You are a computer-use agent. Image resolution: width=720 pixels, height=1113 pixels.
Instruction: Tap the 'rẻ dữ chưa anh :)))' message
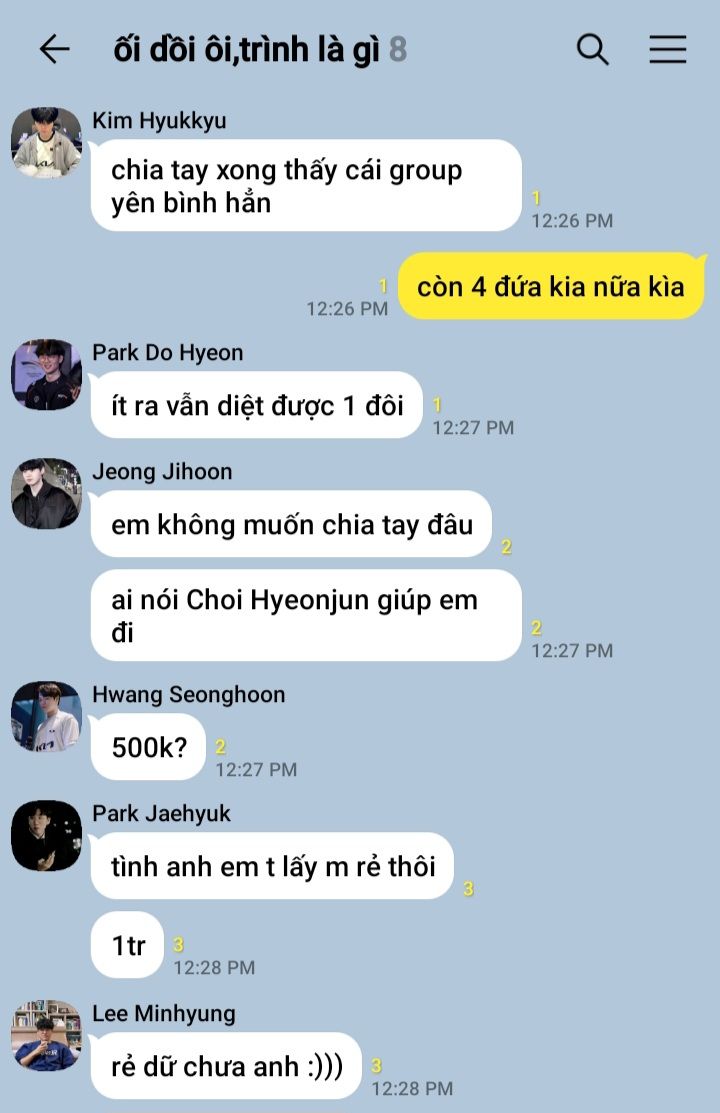[227, 1065]
